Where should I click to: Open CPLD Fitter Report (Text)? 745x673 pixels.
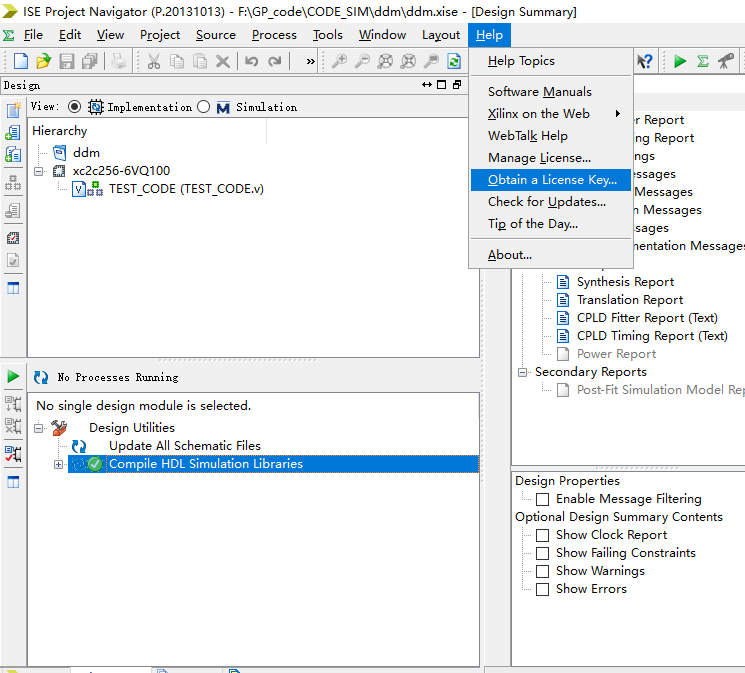(647, 318)
